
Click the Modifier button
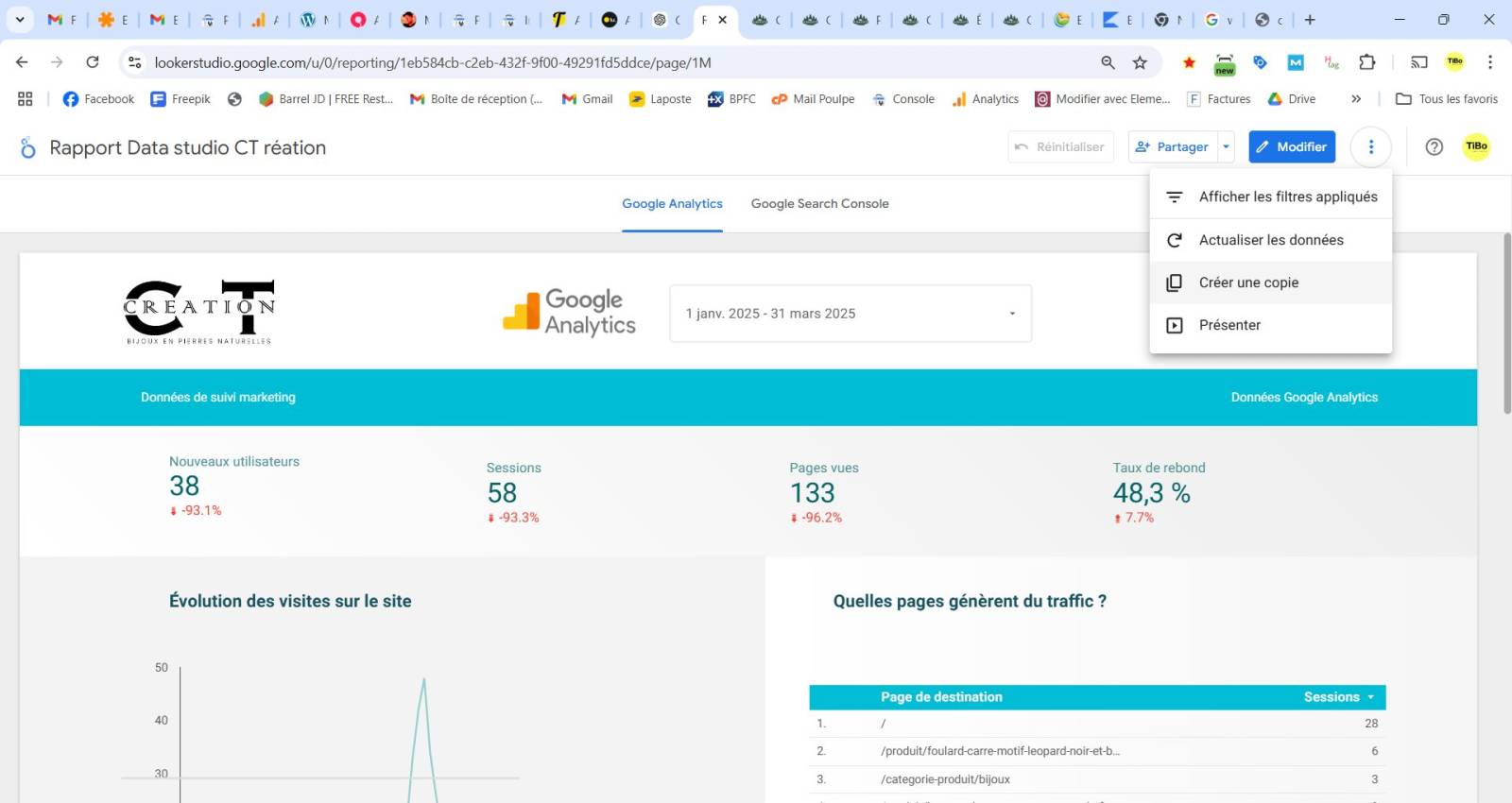coord(1292,146)
